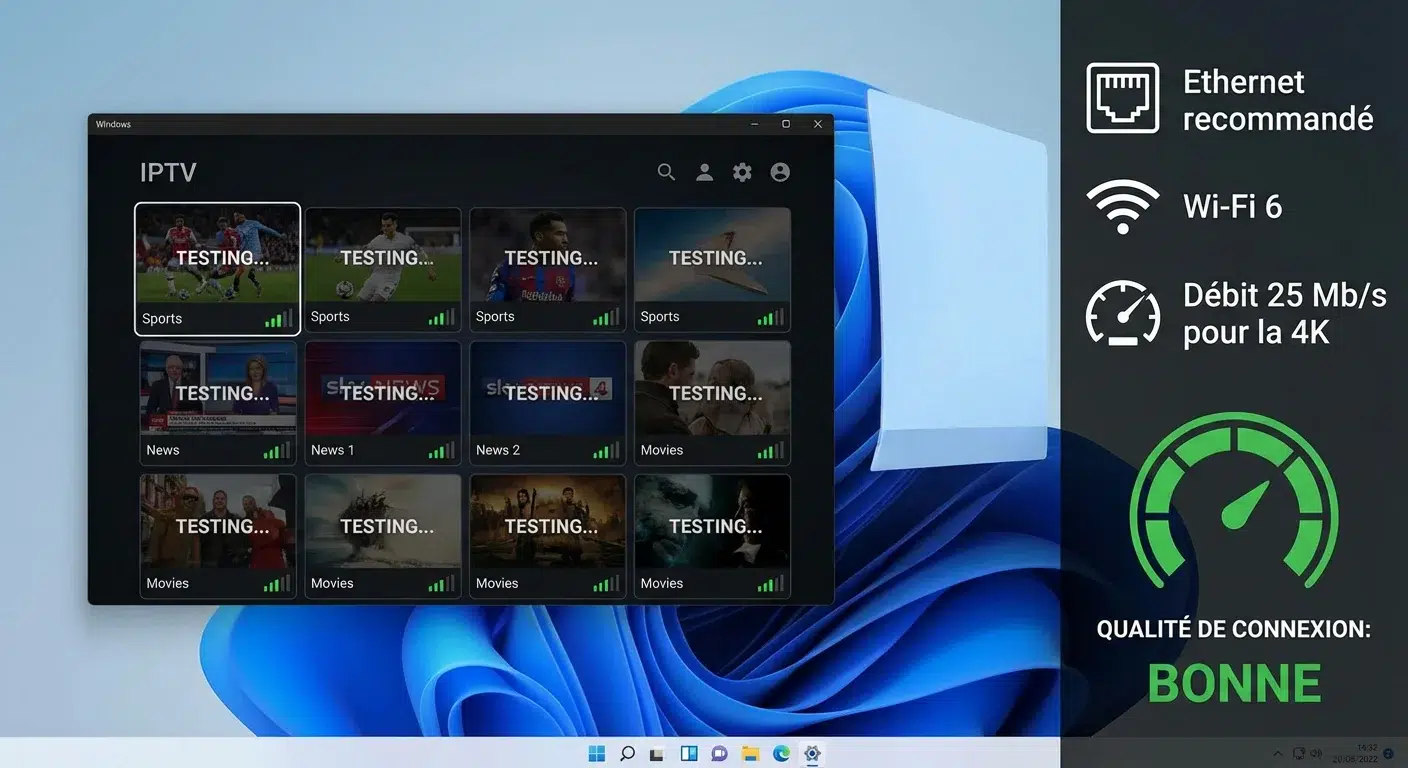The image size is (1408, 768).
Task: Open Windows Start menu
Action: (x=597, y=753)
